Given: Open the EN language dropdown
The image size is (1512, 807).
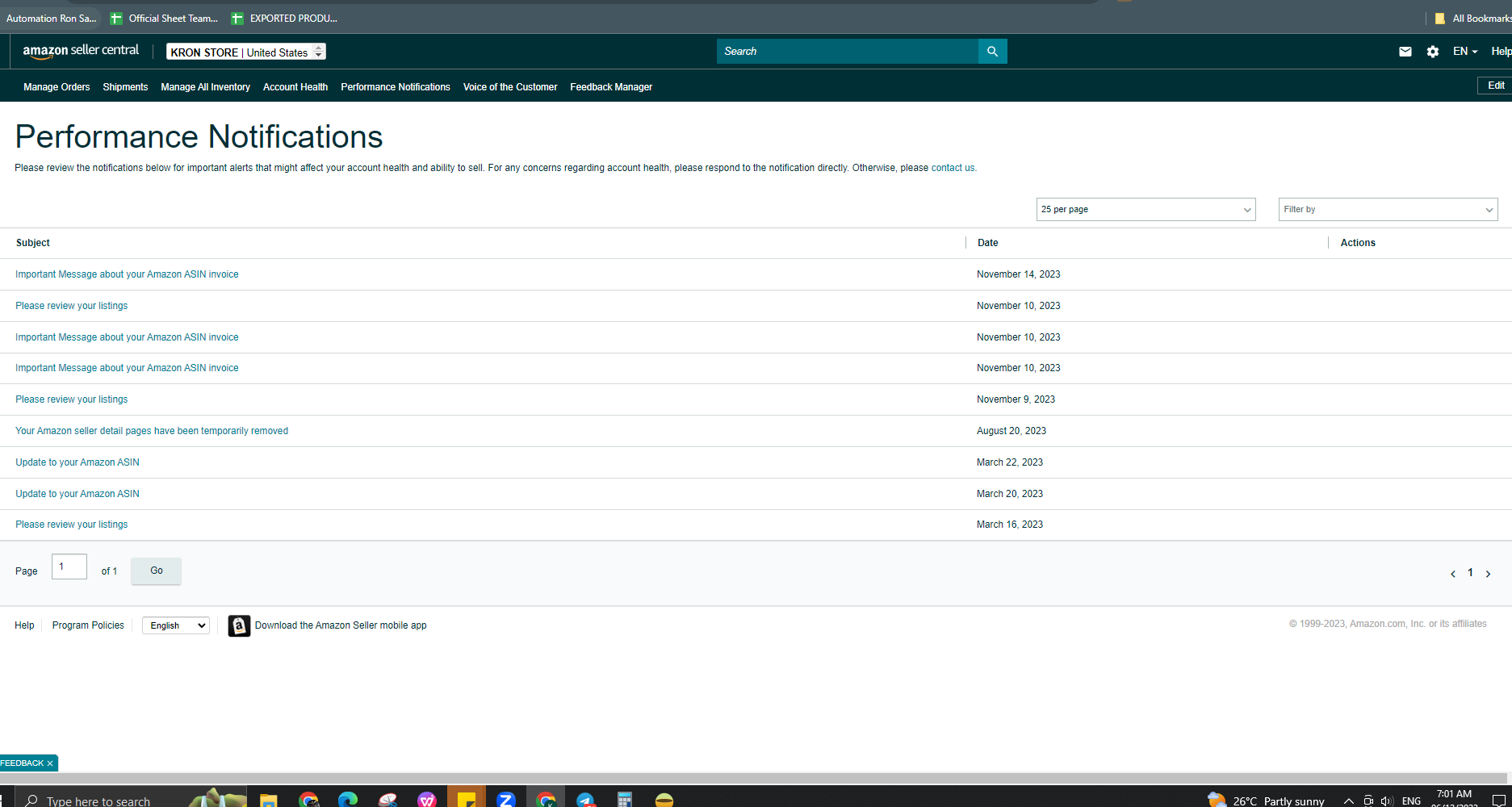Looking at the screenshot, I should click(x=1465, y=51).
